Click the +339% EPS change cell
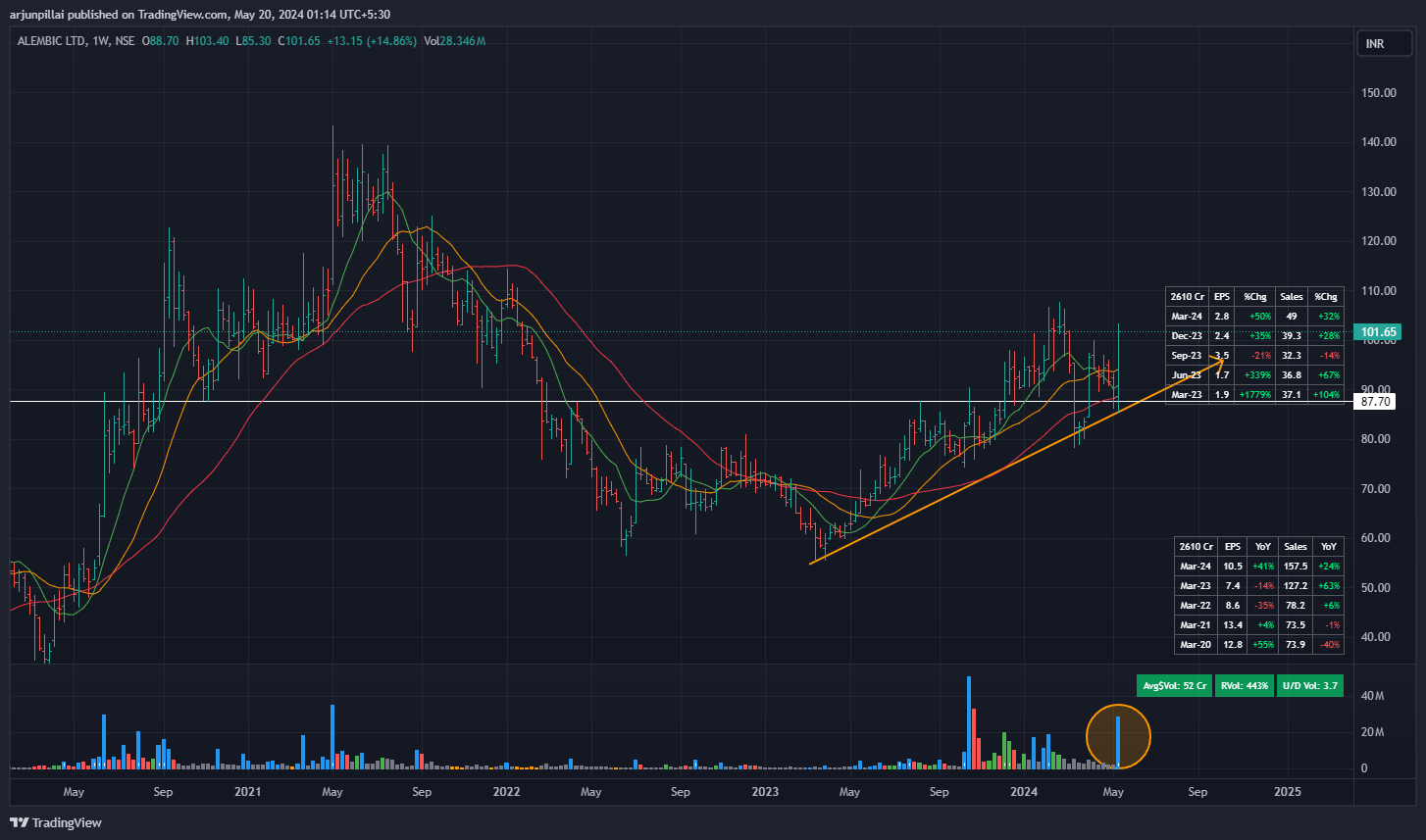This screenshot has width=1426, height=840. (1255, 374)
